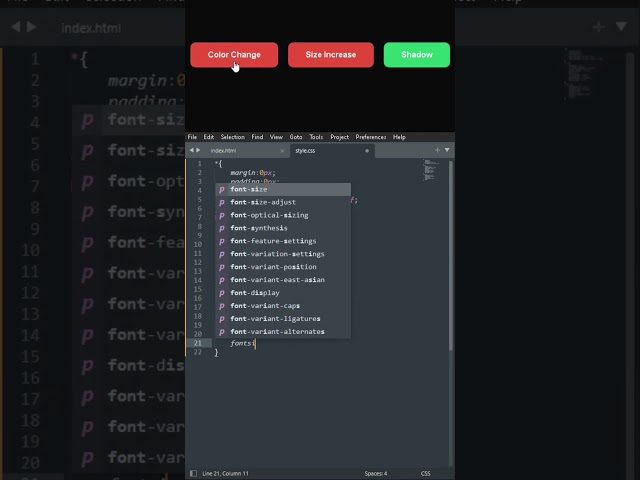Image resolution: width=640 pixels, height=480 pixels.
Task: Open the Goto menu
Action: (x=296, y=137)
